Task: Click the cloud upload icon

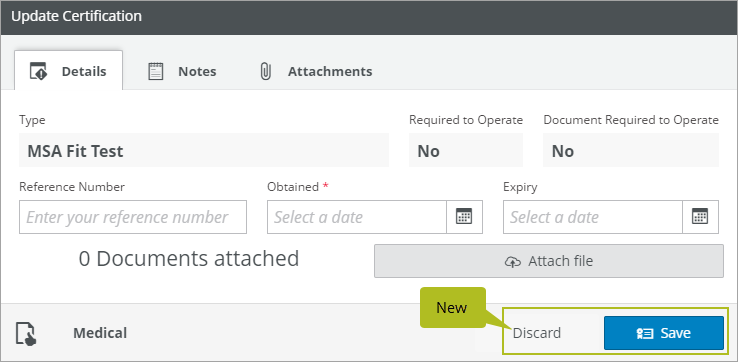Action: [x=513, y=261]
